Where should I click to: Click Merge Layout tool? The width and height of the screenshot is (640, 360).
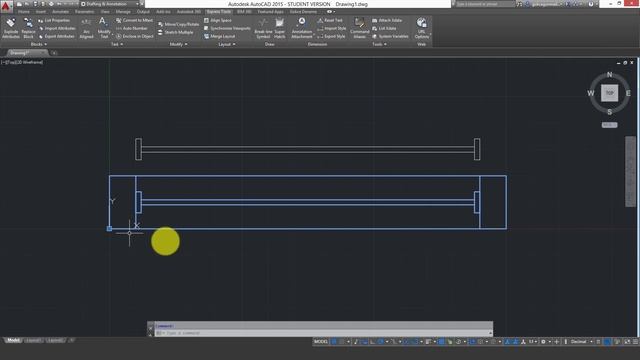[x=219, y=36]
